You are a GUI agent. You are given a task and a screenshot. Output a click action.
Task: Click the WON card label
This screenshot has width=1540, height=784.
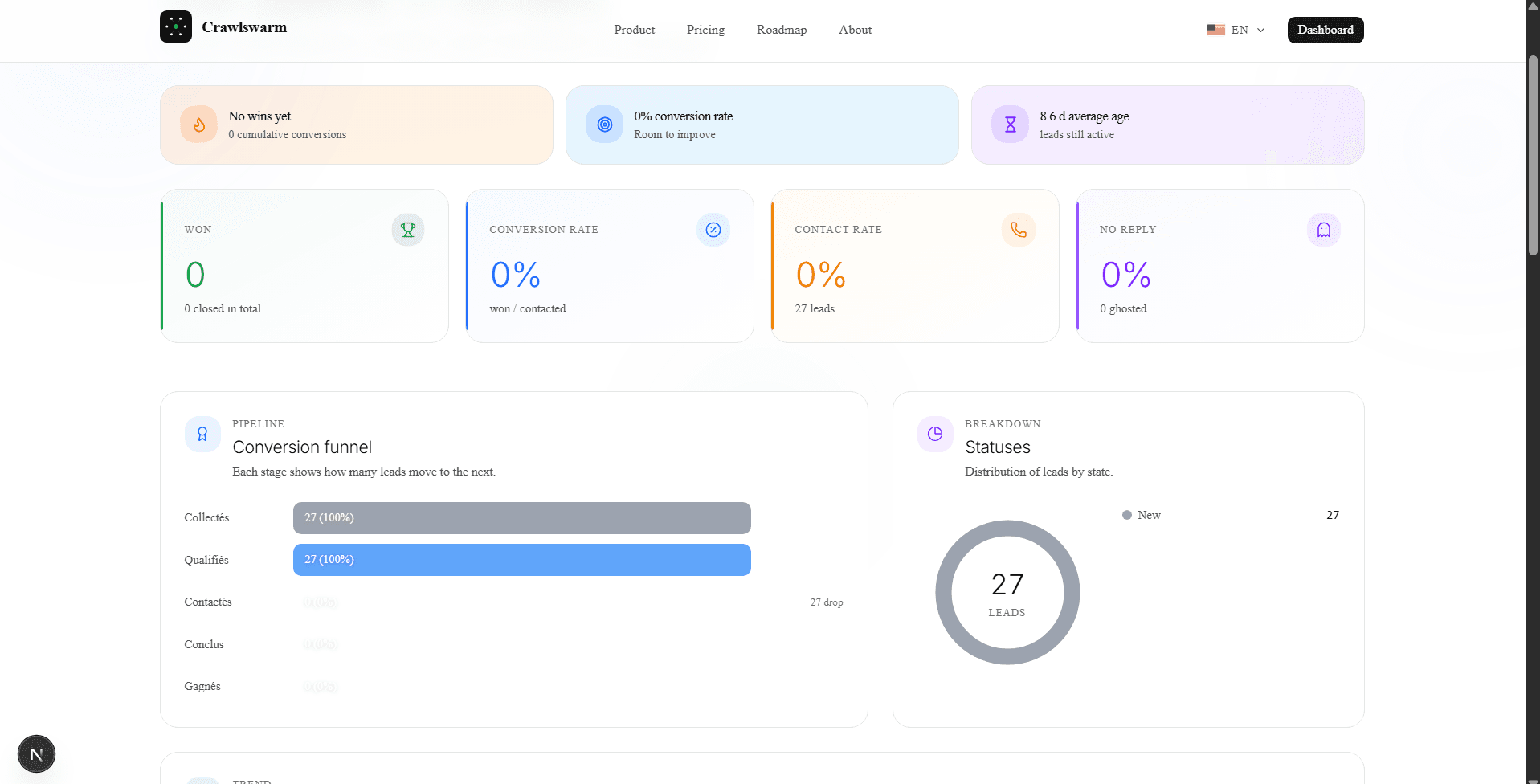pos(198,229)
